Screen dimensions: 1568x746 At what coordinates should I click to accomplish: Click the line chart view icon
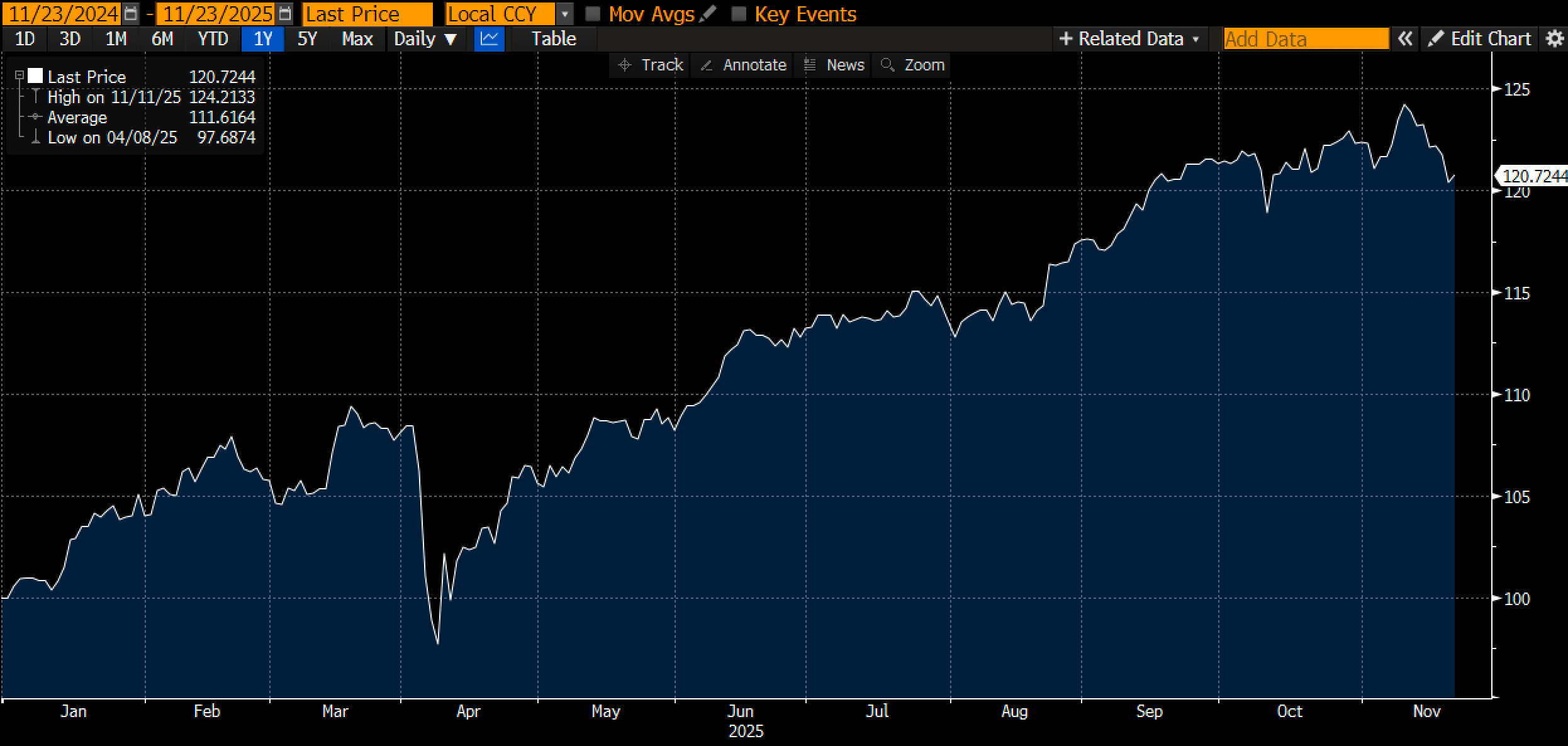489,39
